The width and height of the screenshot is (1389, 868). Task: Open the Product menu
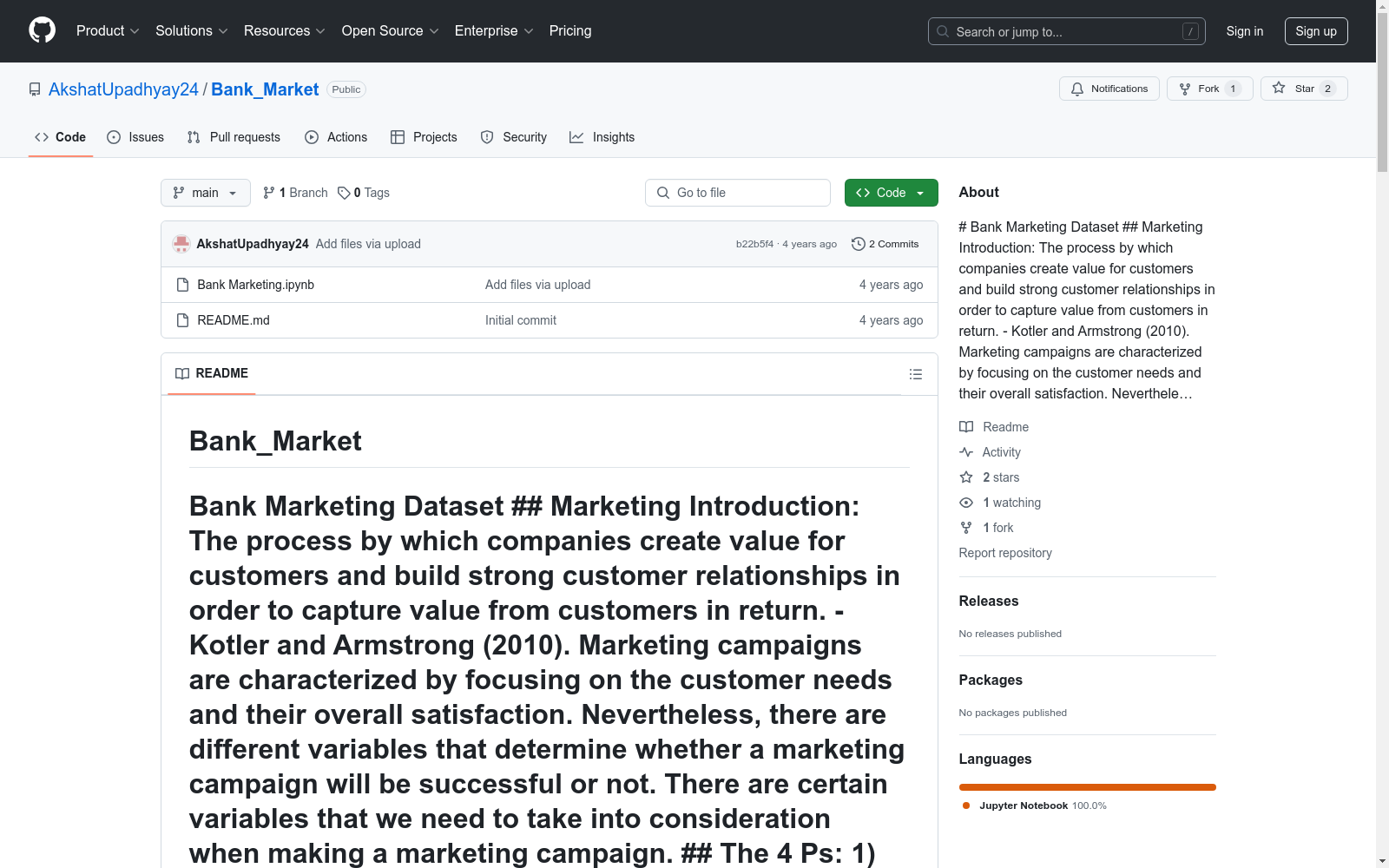(x=108, y=31)
